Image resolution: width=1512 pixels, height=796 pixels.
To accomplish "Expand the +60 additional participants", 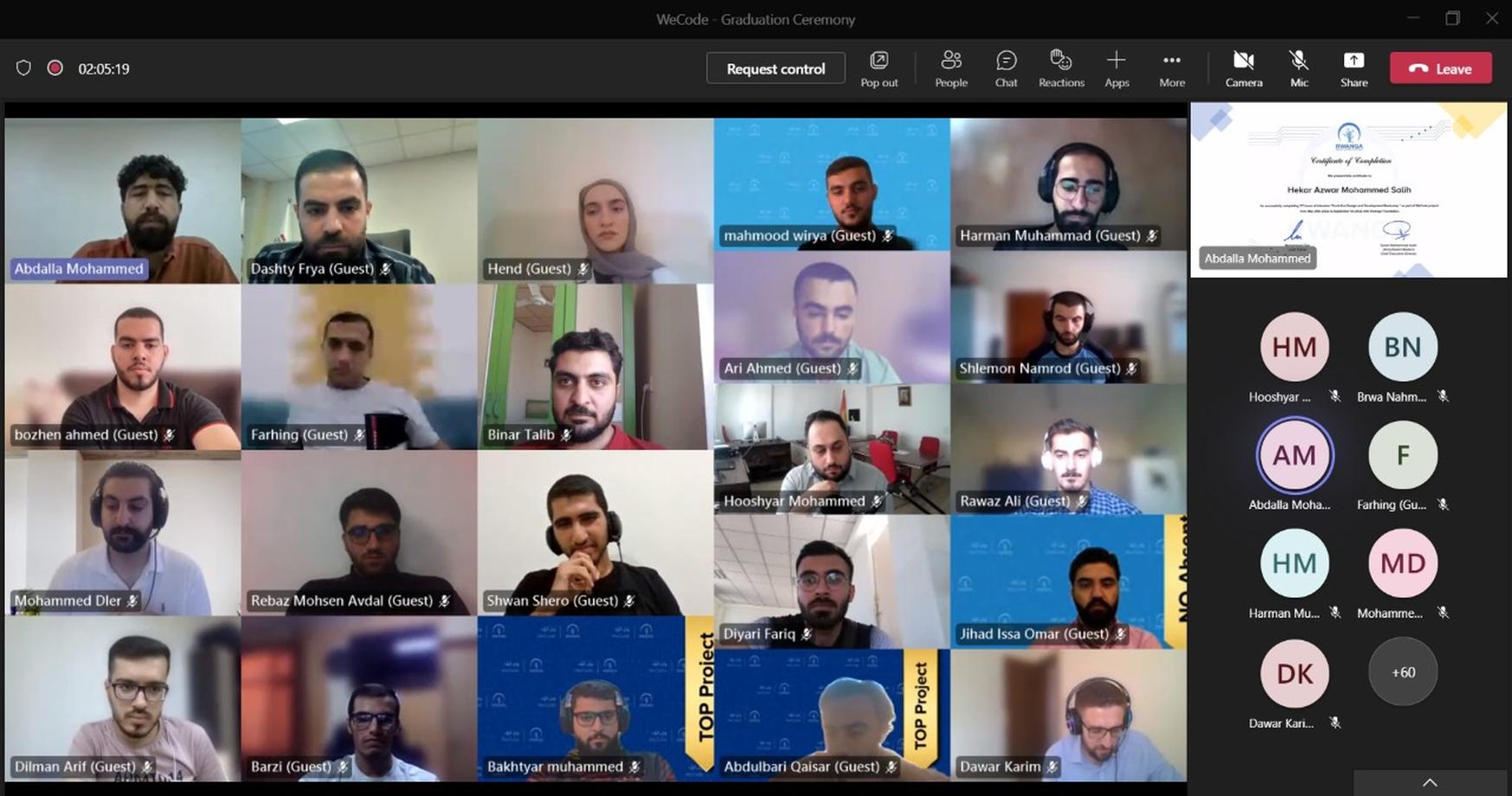I will (x=1402, y=672).
